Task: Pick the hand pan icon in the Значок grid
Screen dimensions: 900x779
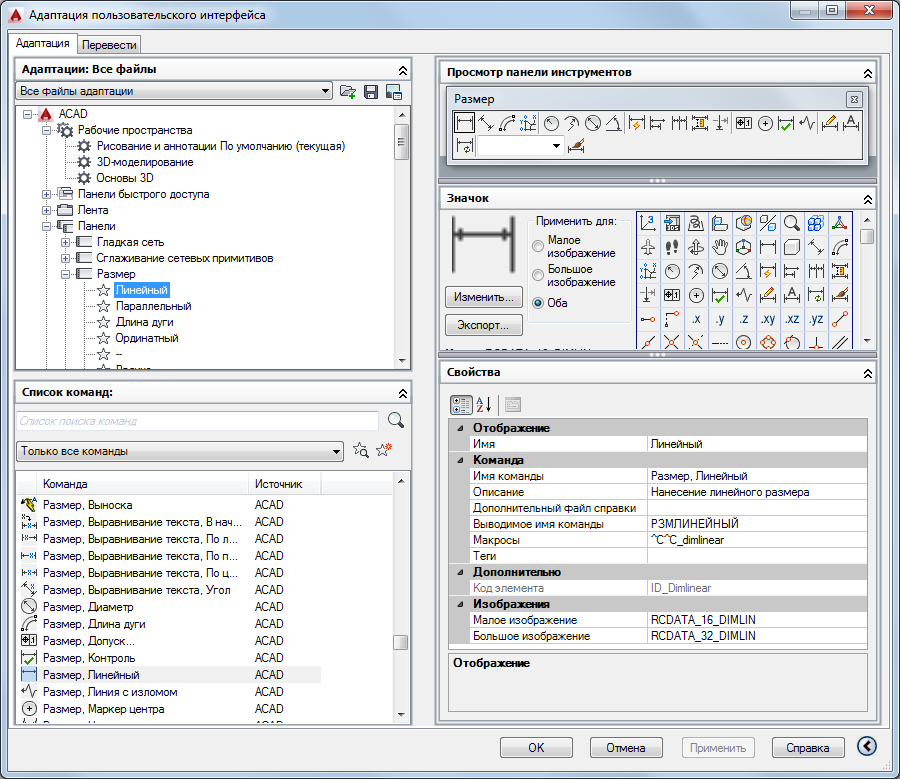Action: click(x=720, y=247)
